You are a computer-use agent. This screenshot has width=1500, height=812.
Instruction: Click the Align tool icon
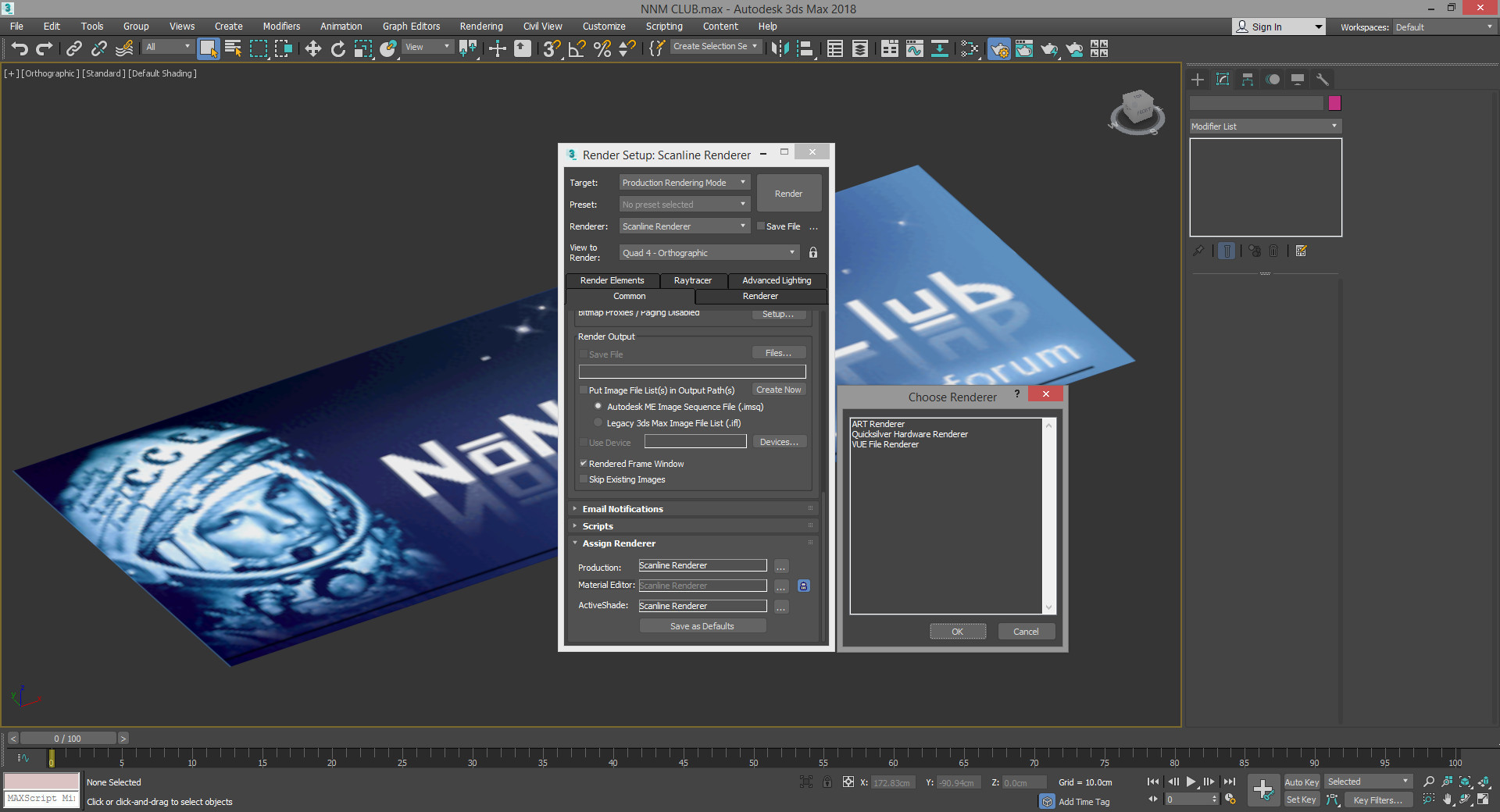(x=805, y=48)
